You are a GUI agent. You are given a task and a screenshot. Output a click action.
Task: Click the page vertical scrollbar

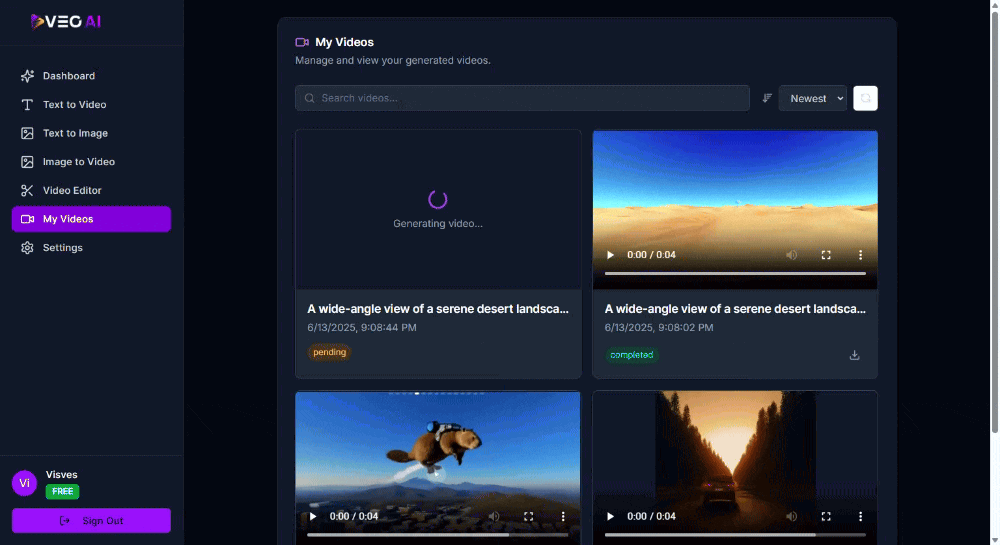pyautogui.click(x=994, y=220)
